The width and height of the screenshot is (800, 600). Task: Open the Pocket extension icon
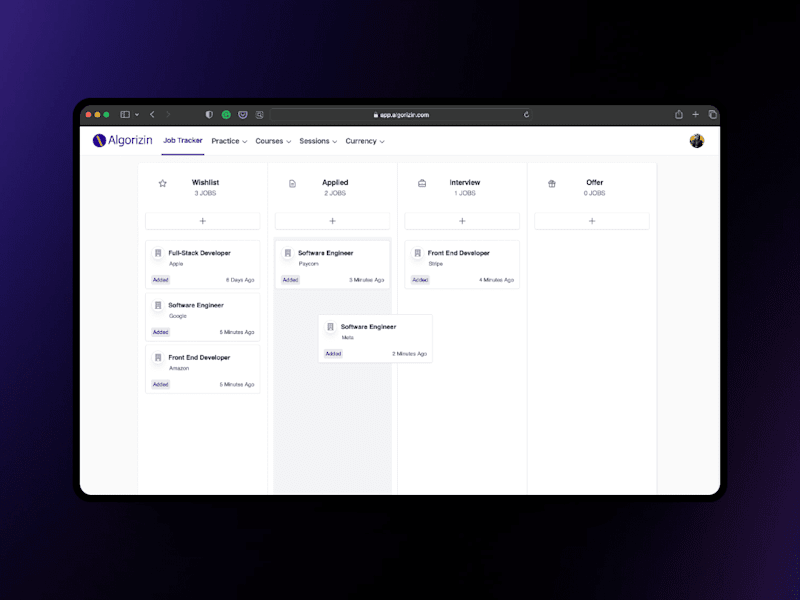click(243, 115)
